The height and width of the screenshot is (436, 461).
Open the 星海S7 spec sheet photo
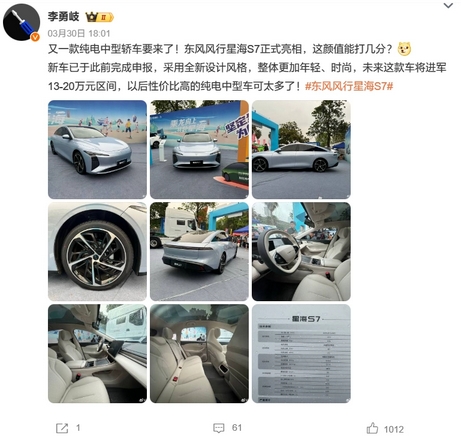point(301,354)
